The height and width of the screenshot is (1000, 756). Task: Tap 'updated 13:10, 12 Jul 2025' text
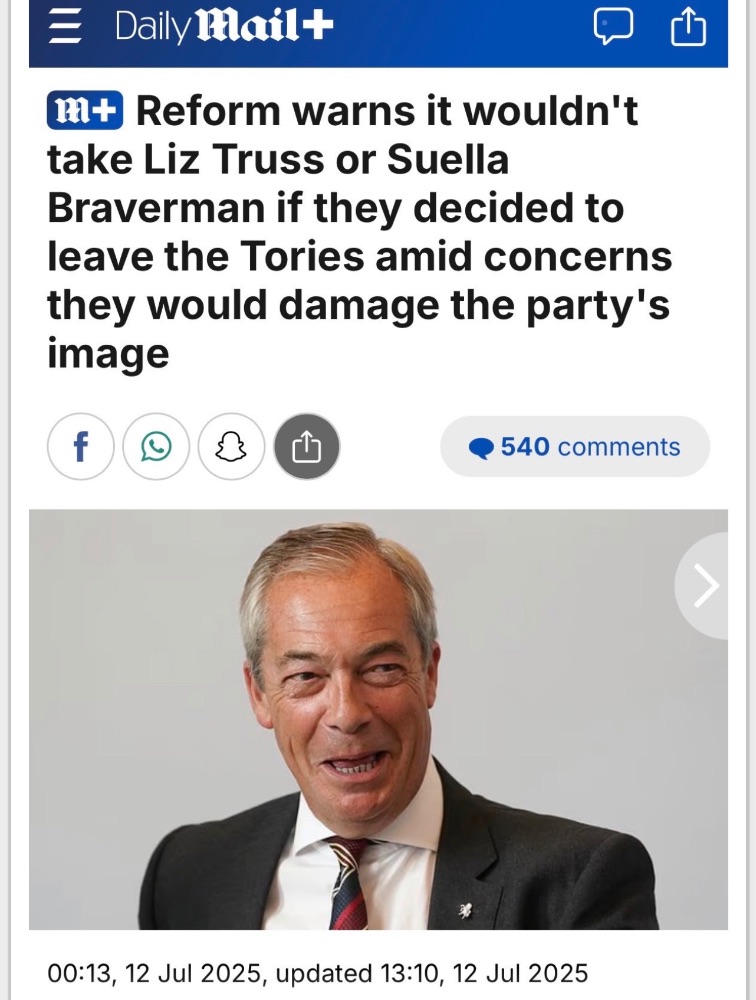pyautogui.click(x=432, y=973)
